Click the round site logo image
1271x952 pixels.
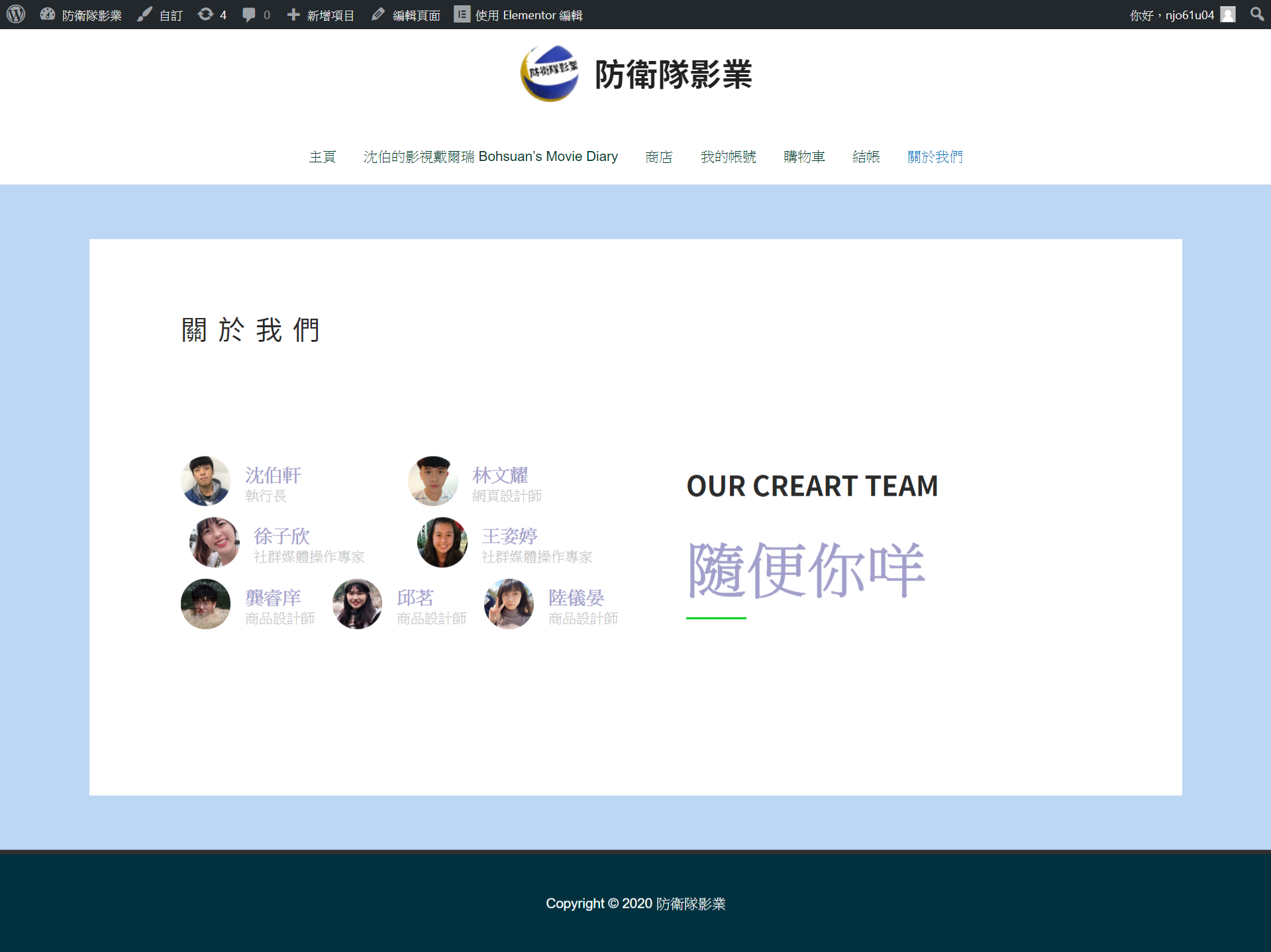click(549, 74)
